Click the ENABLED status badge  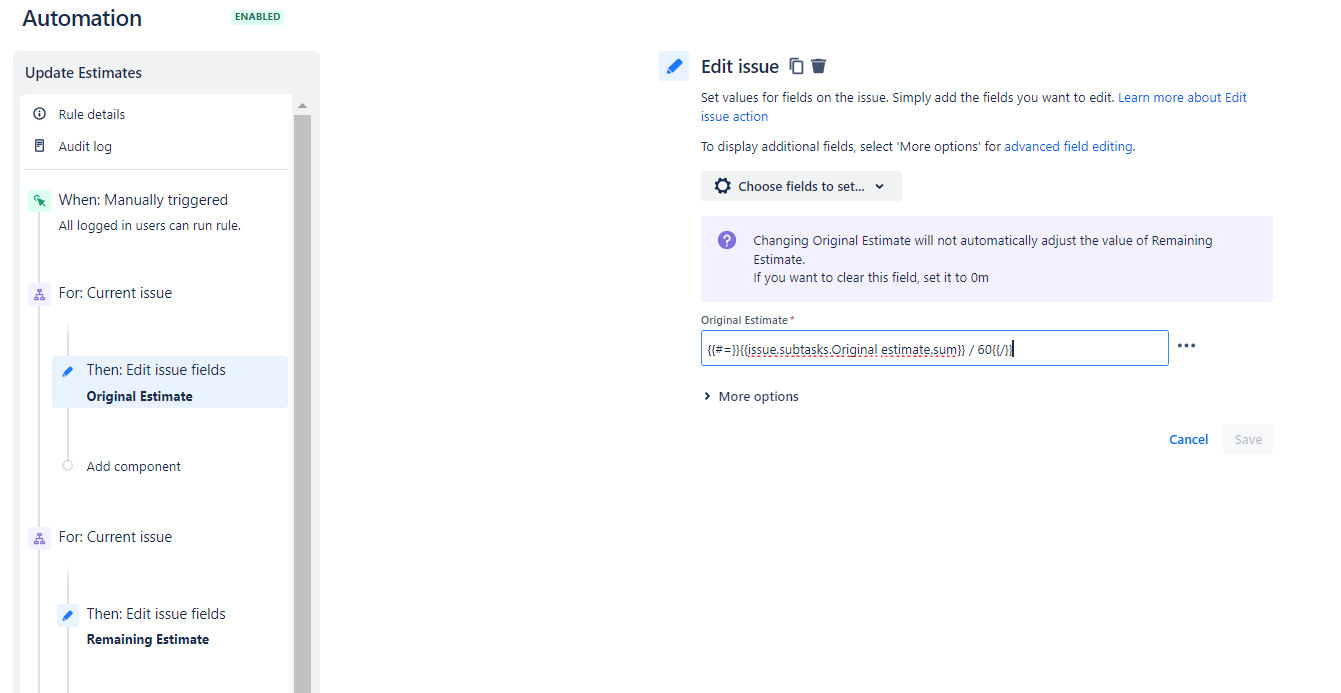coord(257,17)
